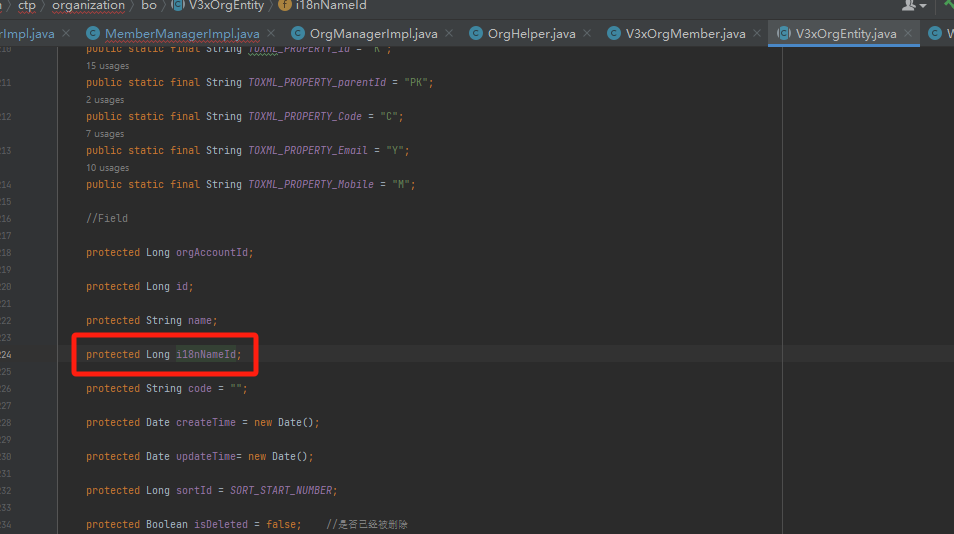Open the OrgHelper.java tab
The image size is (954, 534).
tap(531, 33)
